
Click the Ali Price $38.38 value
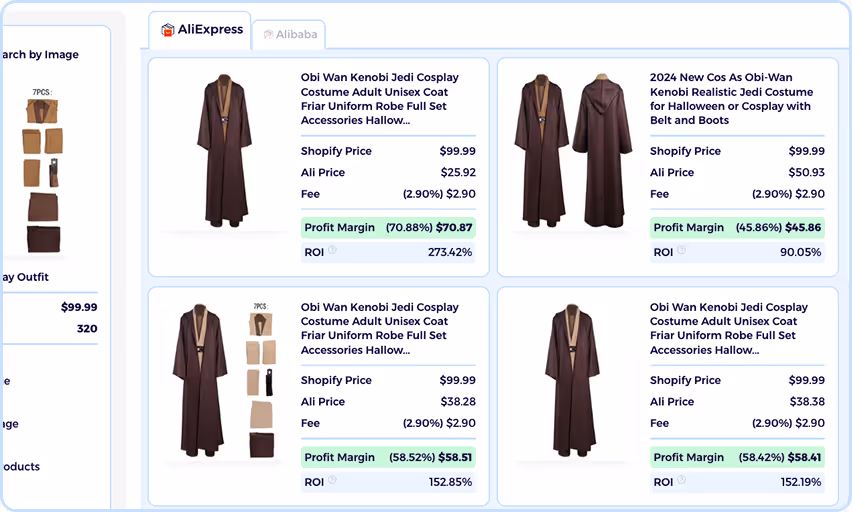[807, 402]
